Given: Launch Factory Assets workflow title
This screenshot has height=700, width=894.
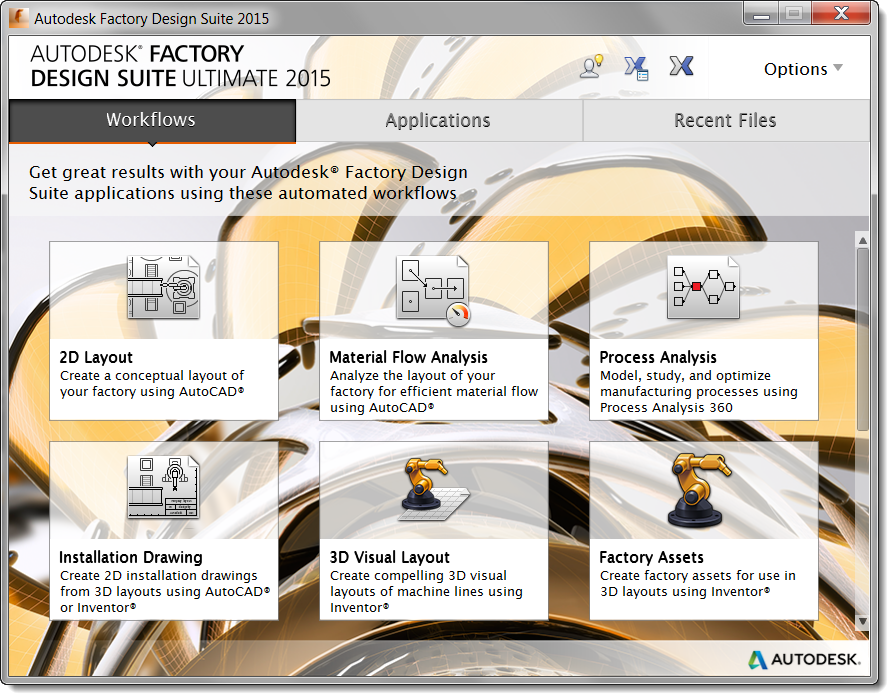Looking at the screenshot, I should [651, 557].
